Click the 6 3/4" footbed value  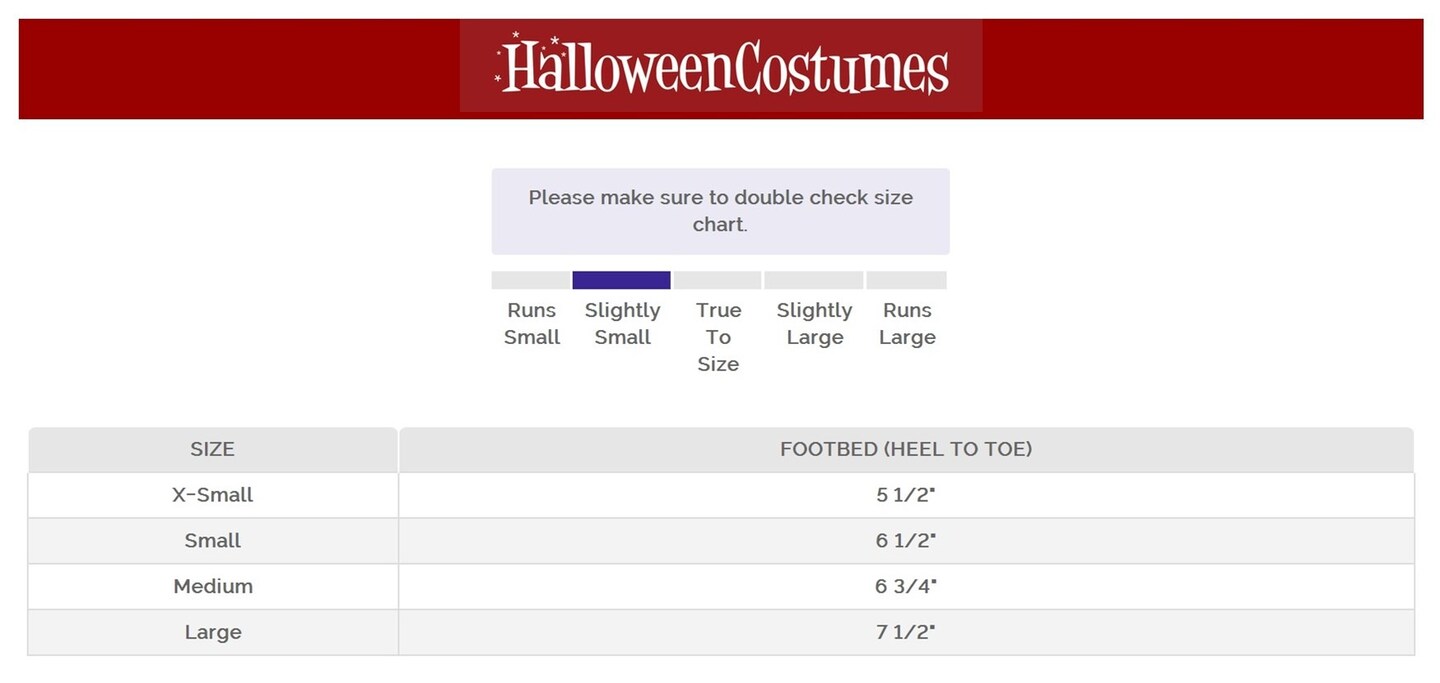coord(905,587)
